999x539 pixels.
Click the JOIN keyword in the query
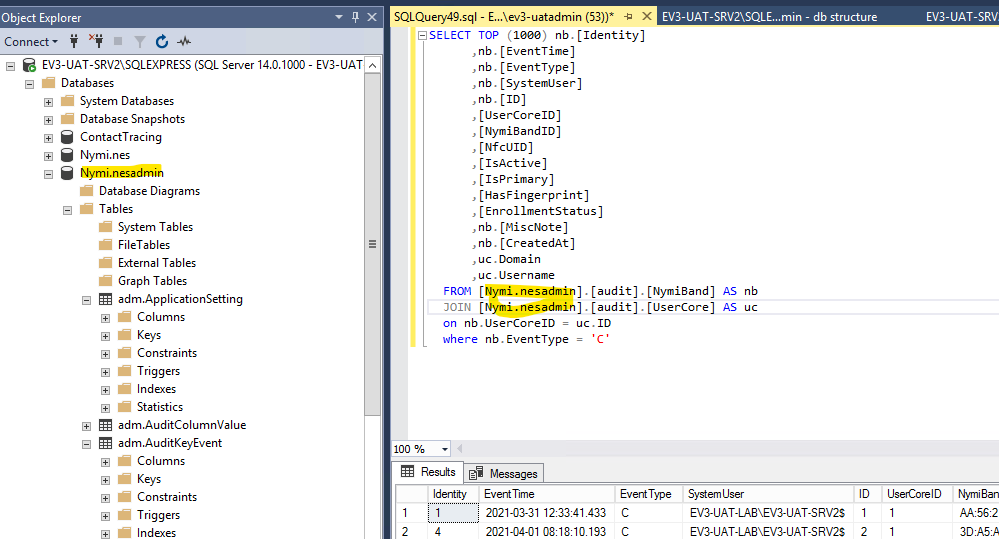pyautogui.click(x=457, y=307)
